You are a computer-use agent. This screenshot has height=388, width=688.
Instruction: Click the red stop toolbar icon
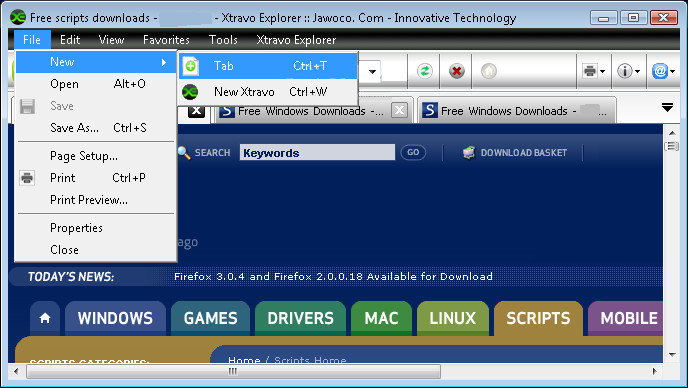pyautogui.click(x=457, y=71)
